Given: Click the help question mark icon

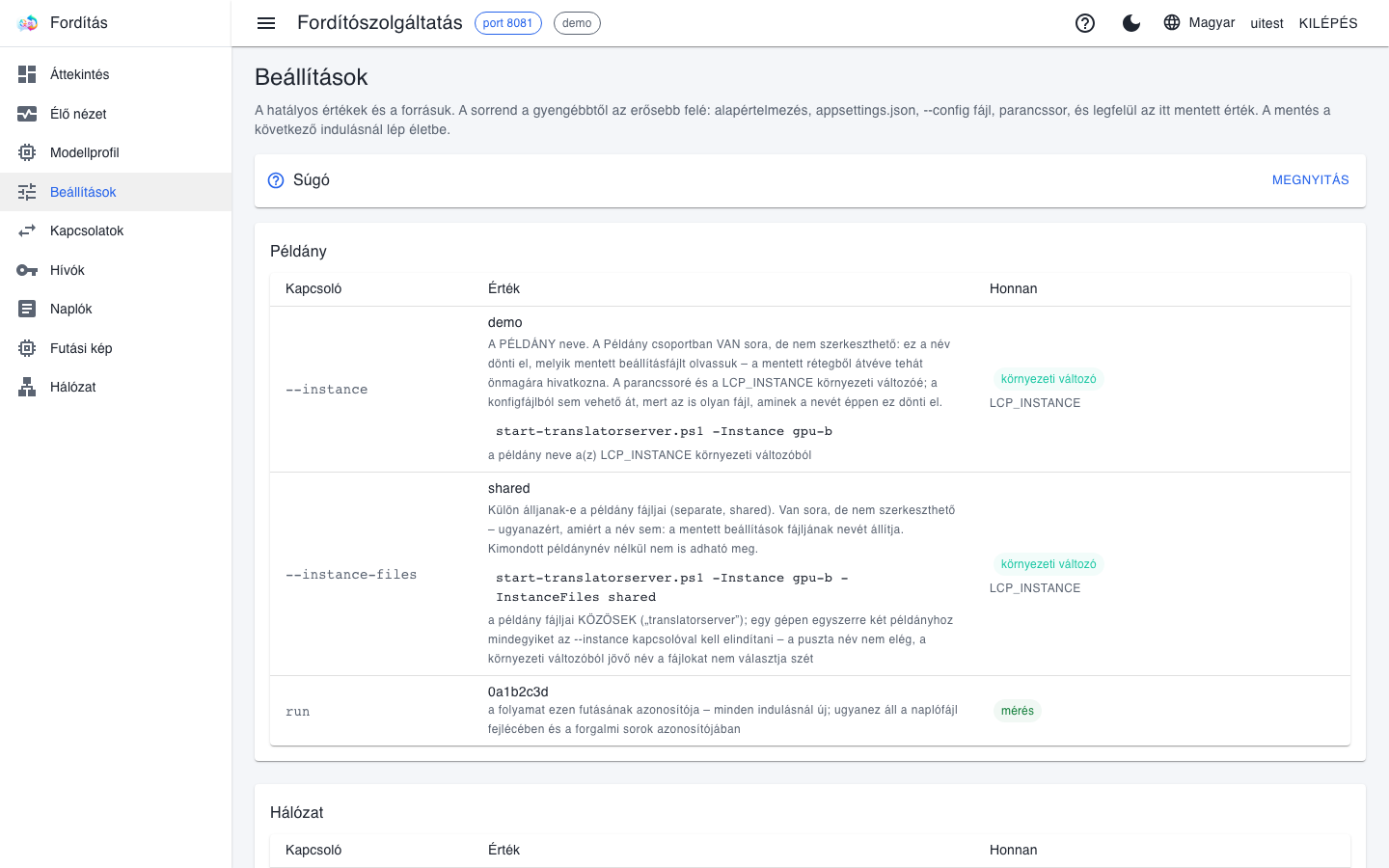Looking at the screenshot, I should [1085, 23].
